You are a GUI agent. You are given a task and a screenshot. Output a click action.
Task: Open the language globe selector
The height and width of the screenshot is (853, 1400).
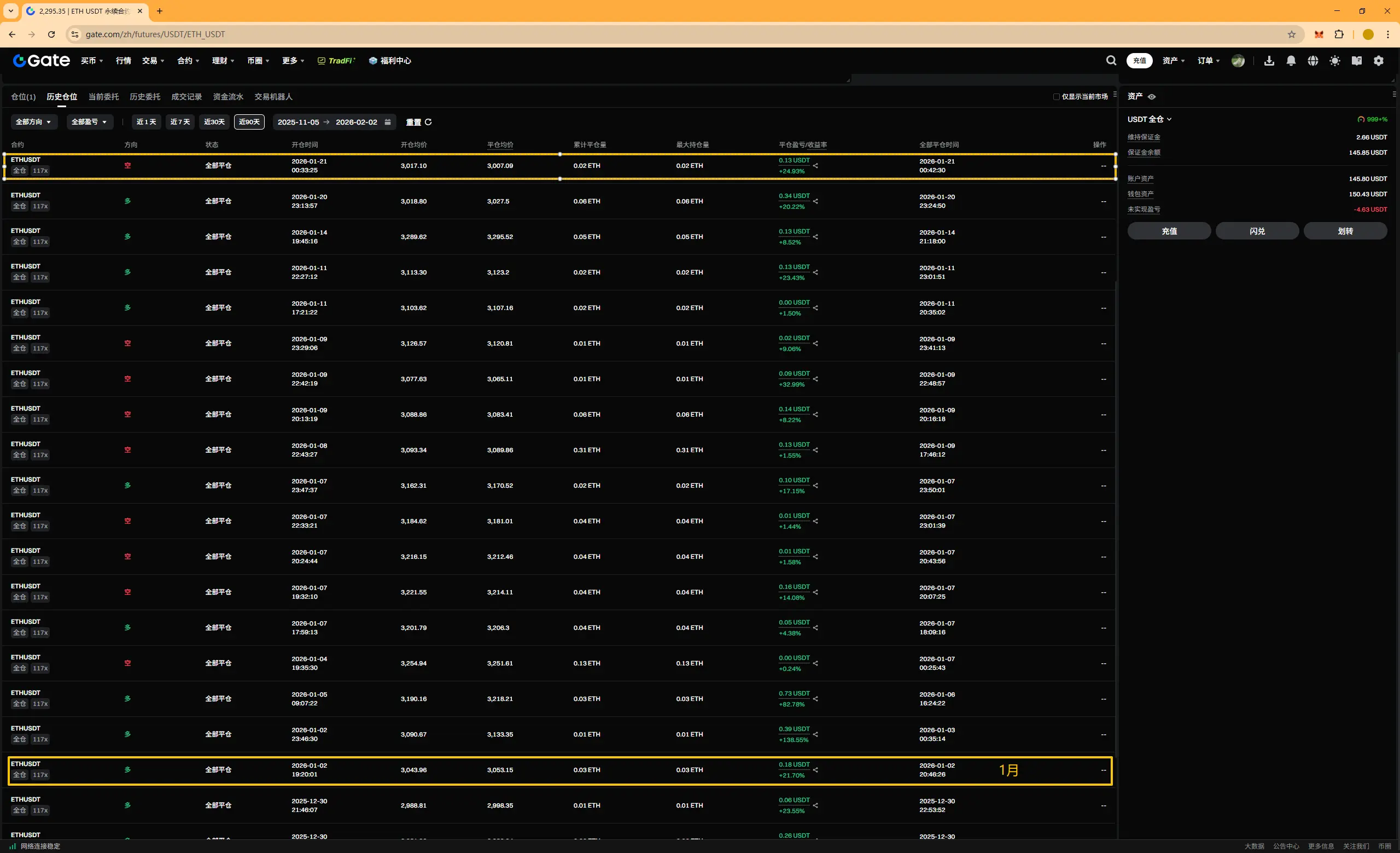coord(1312,61)
